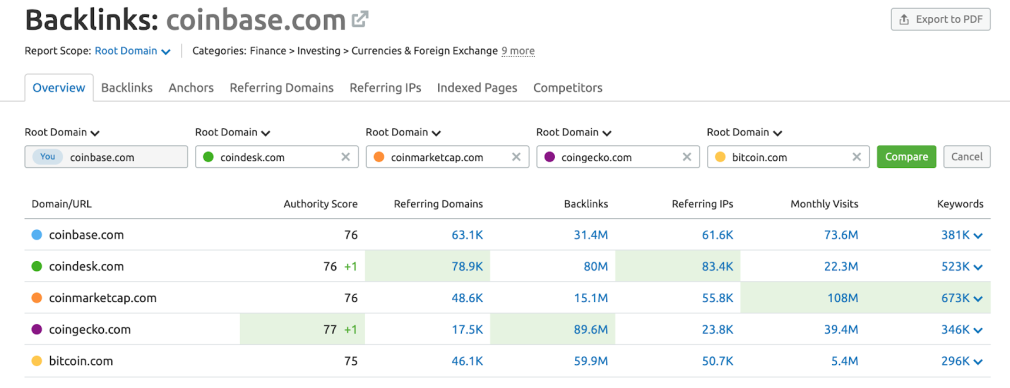The width and height of the screenshot is (1010, 388).
Task: Open the Anchors tab
Action: (191, 88)
